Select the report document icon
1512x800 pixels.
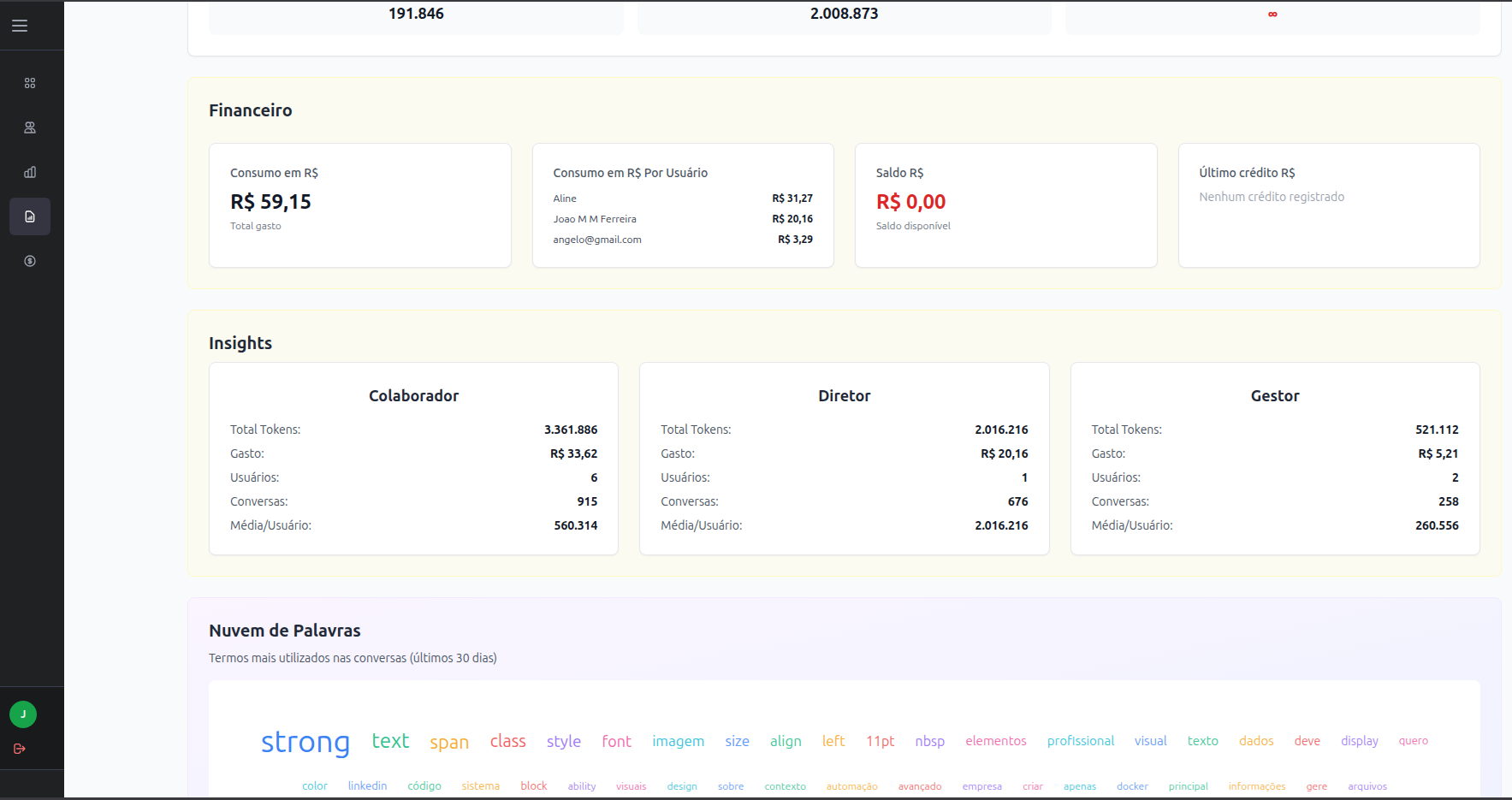coord(30,216)
